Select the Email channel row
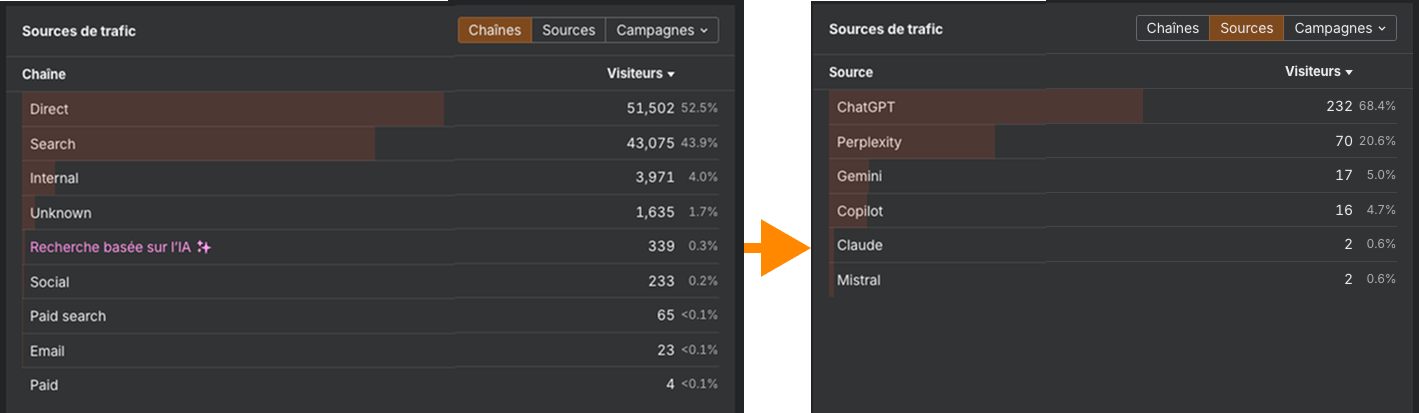 tap(370, 351)
